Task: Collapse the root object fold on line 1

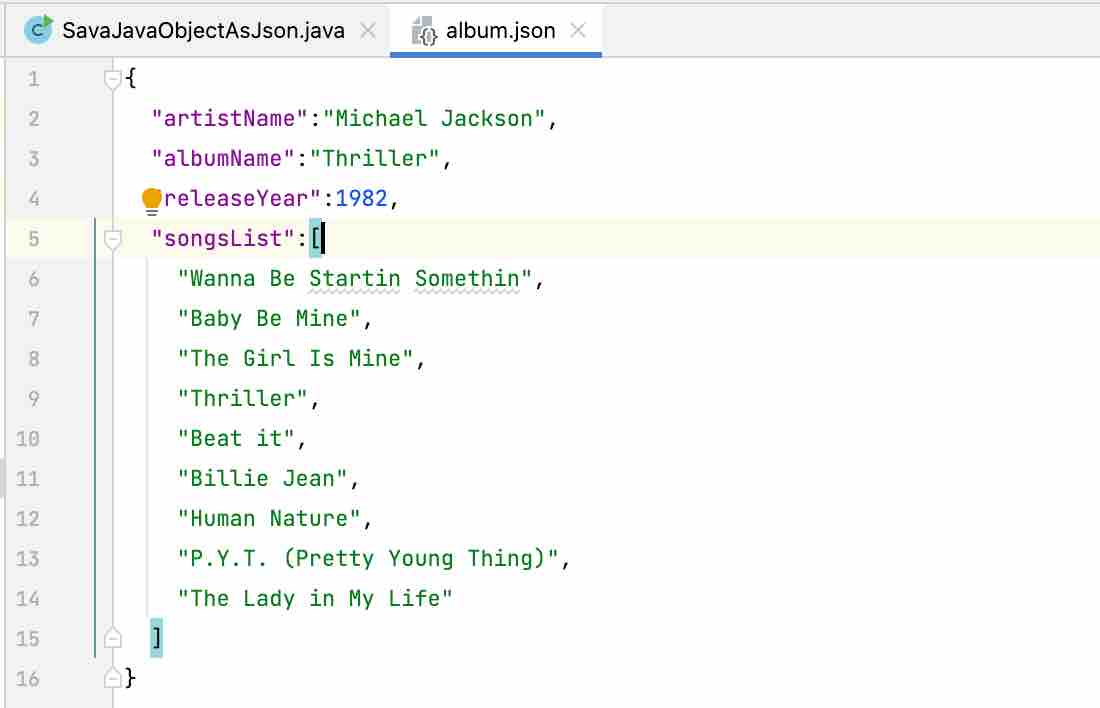Action: [112, 79]
